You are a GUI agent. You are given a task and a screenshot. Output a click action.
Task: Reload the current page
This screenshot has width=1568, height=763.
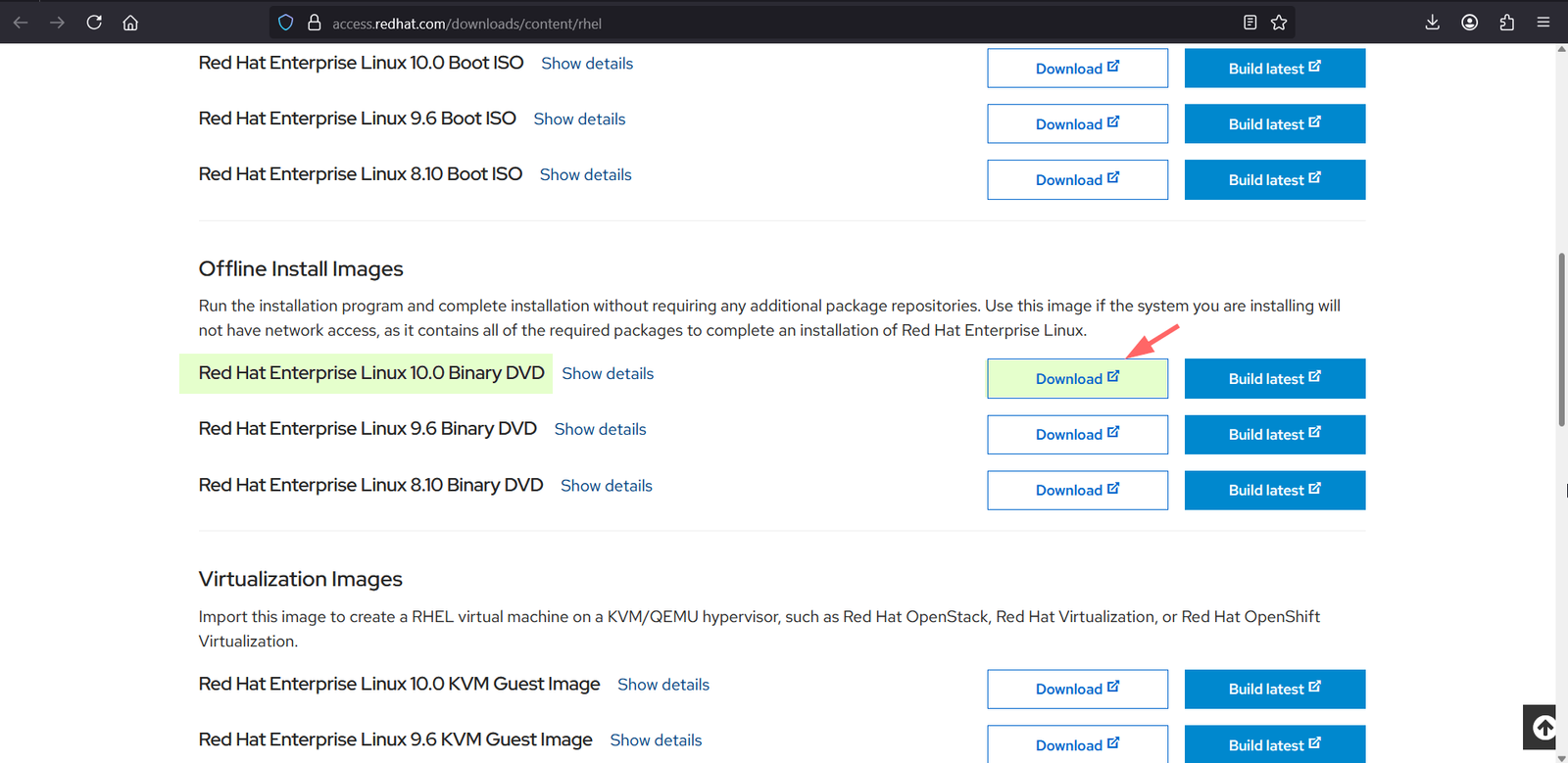click(x=94, y=23)
